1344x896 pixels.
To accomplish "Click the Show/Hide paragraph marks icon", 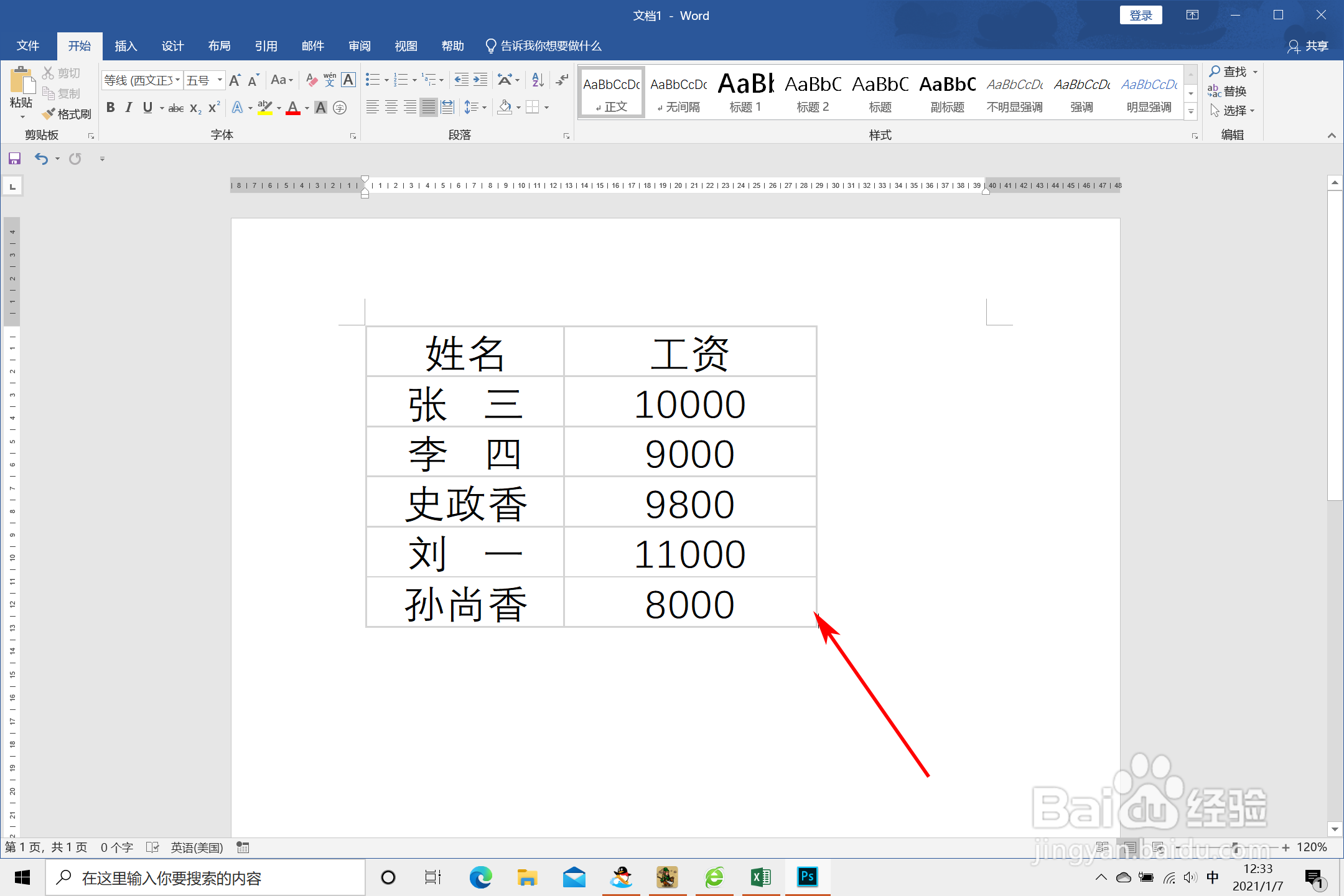I will click(562, 80).
